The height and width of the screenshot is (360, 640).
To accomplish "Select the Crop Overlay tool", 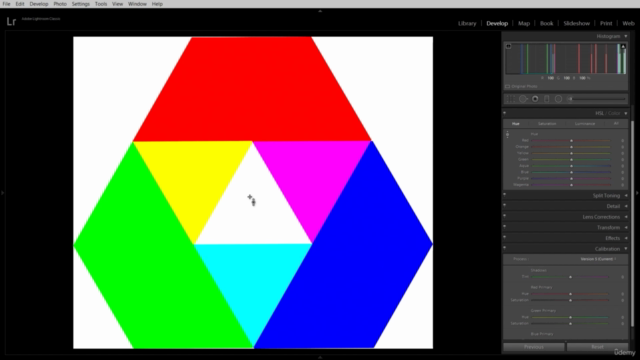I will [510, 99].
